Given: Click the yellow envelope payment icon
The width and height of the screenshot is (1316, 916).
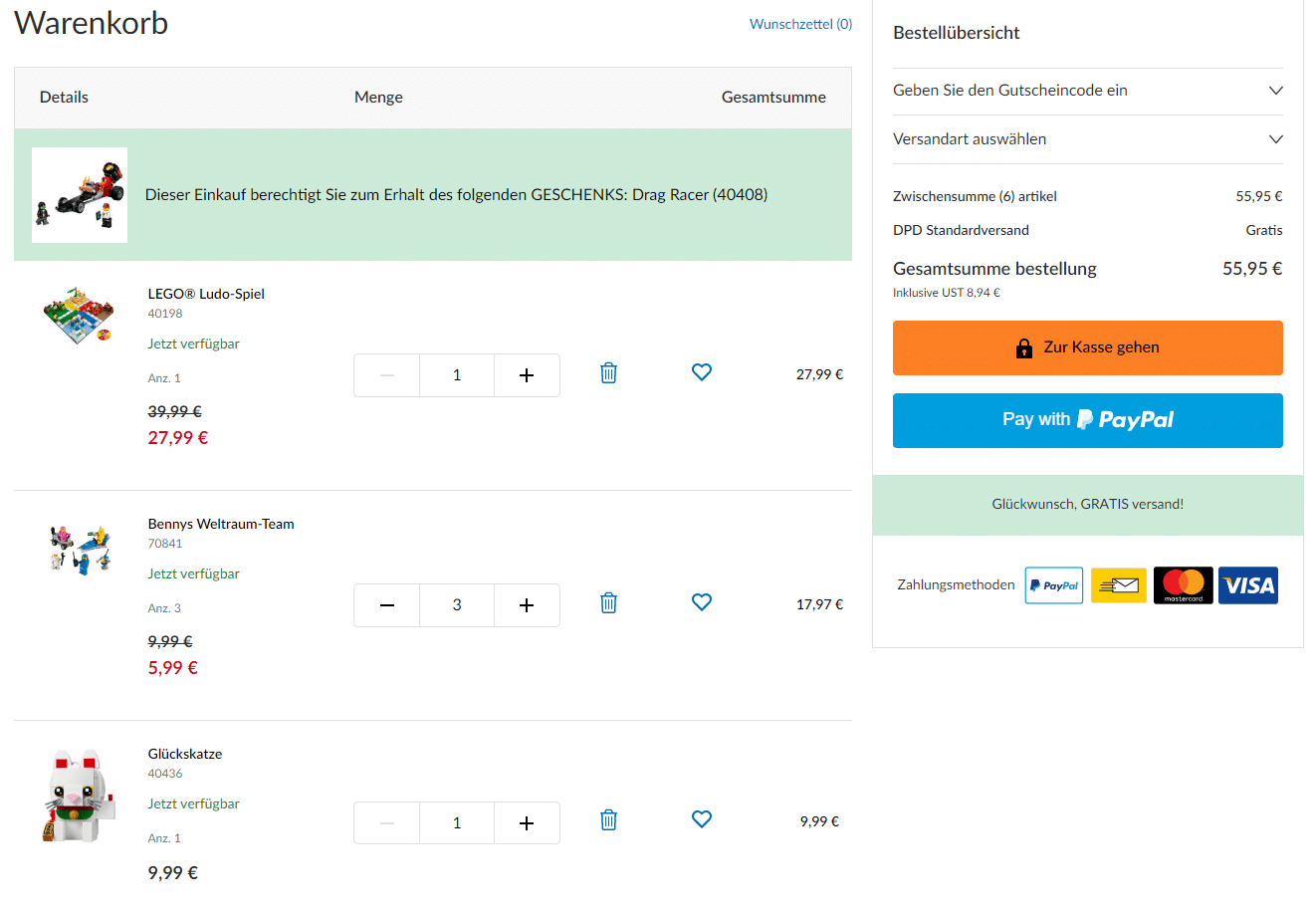Looking at the screenshot, I should [1119, 585].
